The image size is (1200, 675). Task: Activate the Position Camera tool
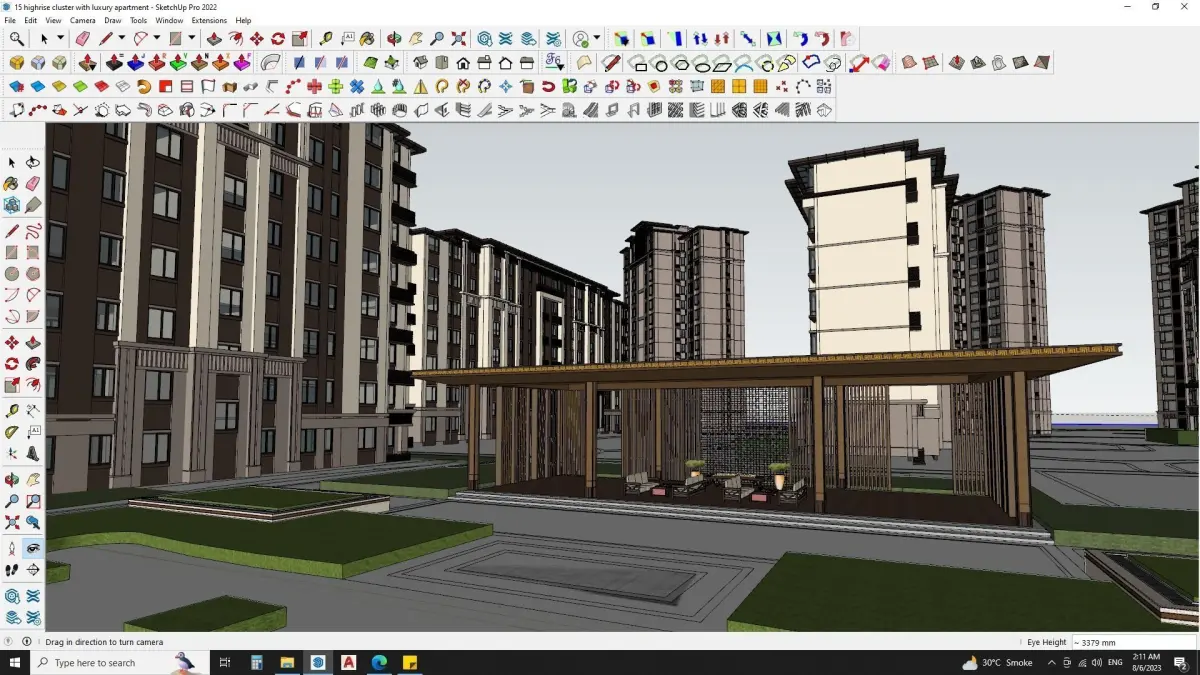pyautogui.click(x=12, y=548)
